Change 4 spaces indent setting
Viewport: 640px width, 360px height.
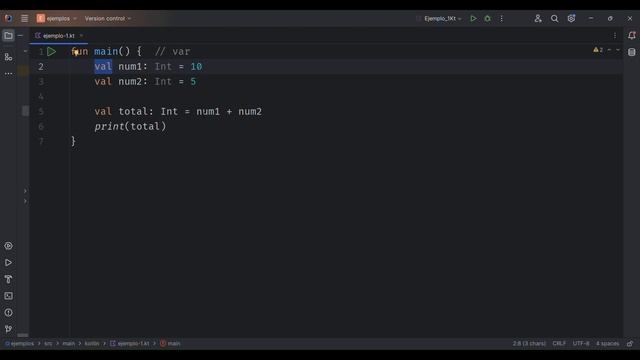point(607,344)
